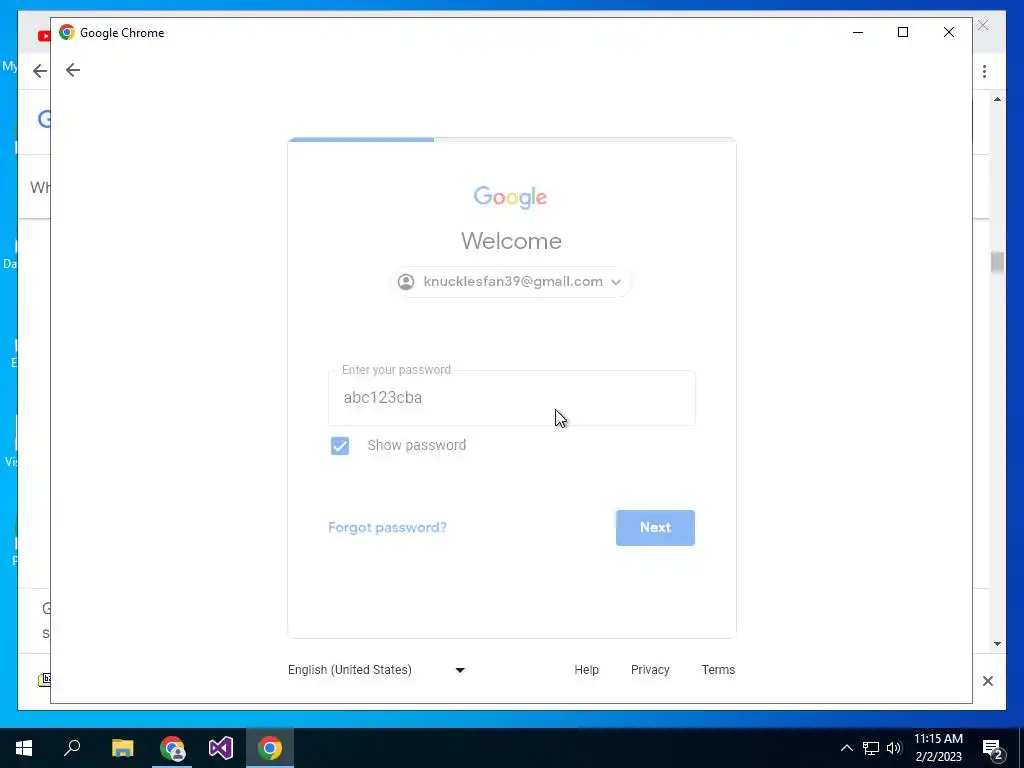Click the scrollbar thumb in the background window

click(x=997, y=263)
